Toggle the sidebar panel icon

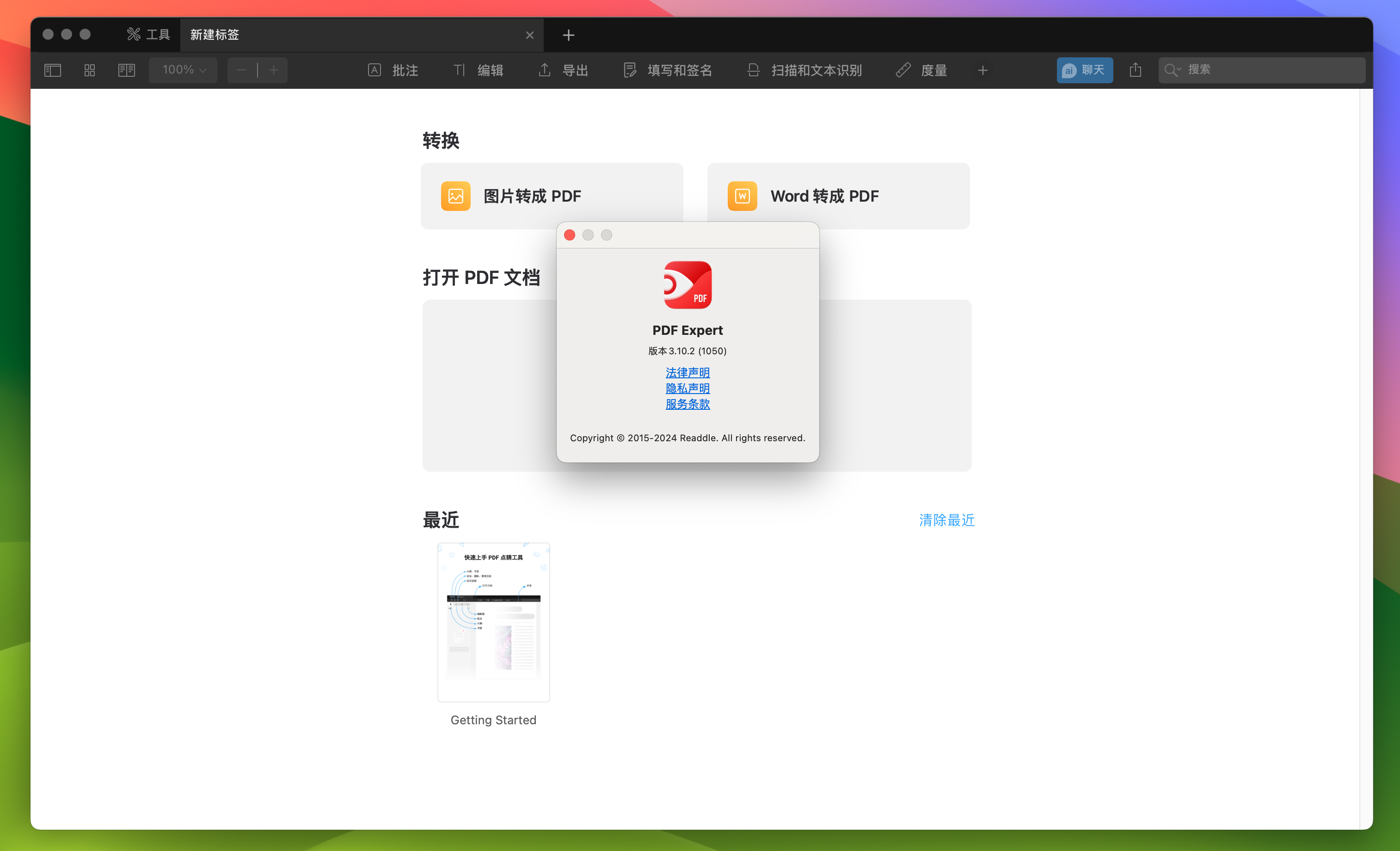(x=52, y=70)
